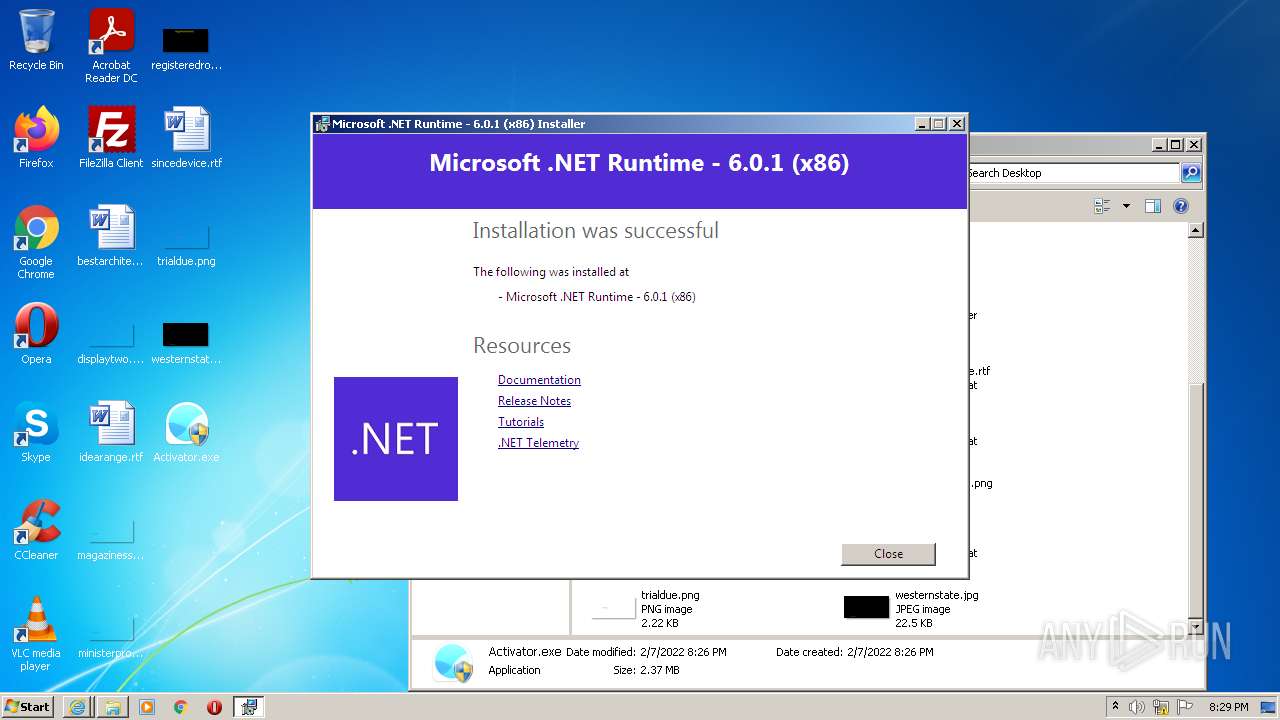1280x720 pixels.
Task: Toggle Explorer preview pane icon
Action: point(1153,206)
